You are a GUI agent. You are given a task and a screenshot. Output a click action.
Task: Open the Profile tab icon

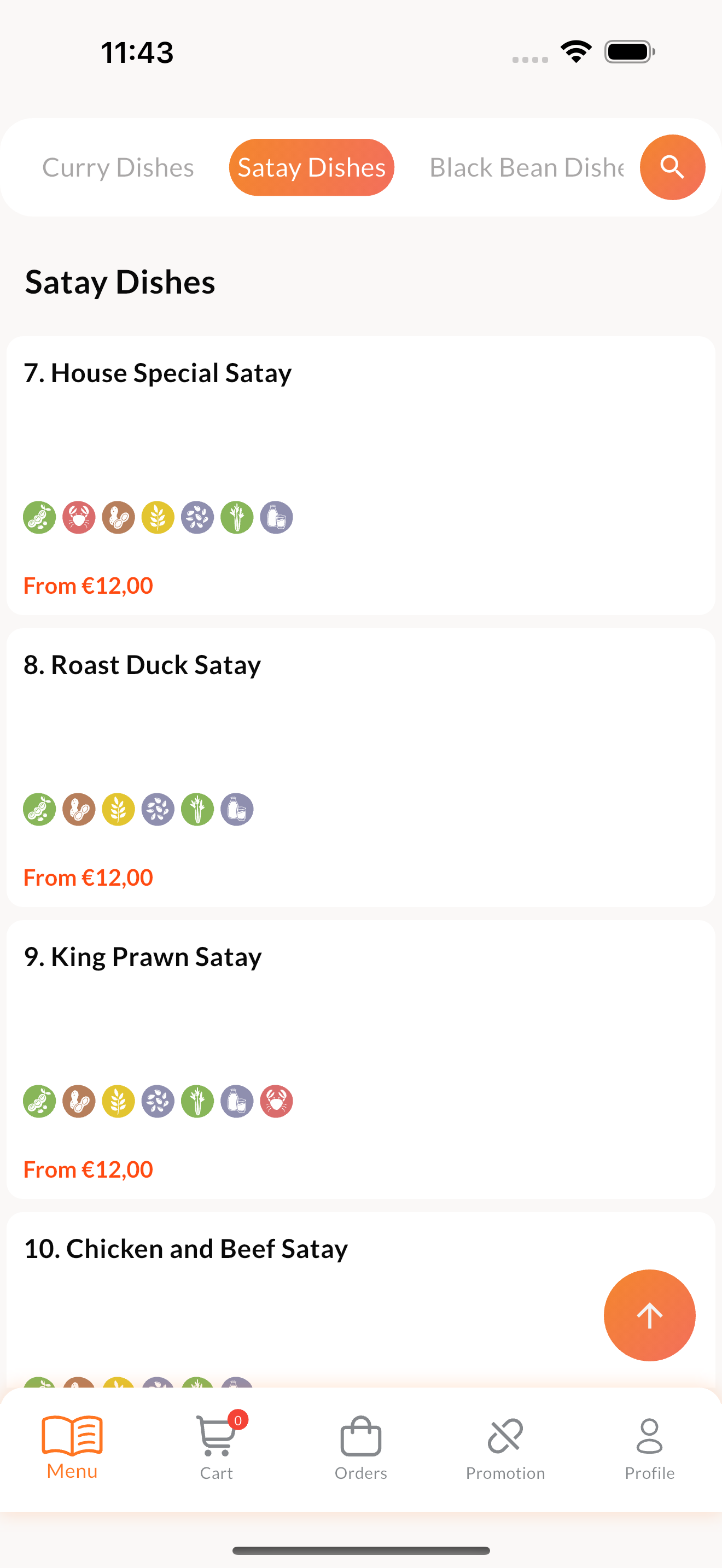[650, 1435]
